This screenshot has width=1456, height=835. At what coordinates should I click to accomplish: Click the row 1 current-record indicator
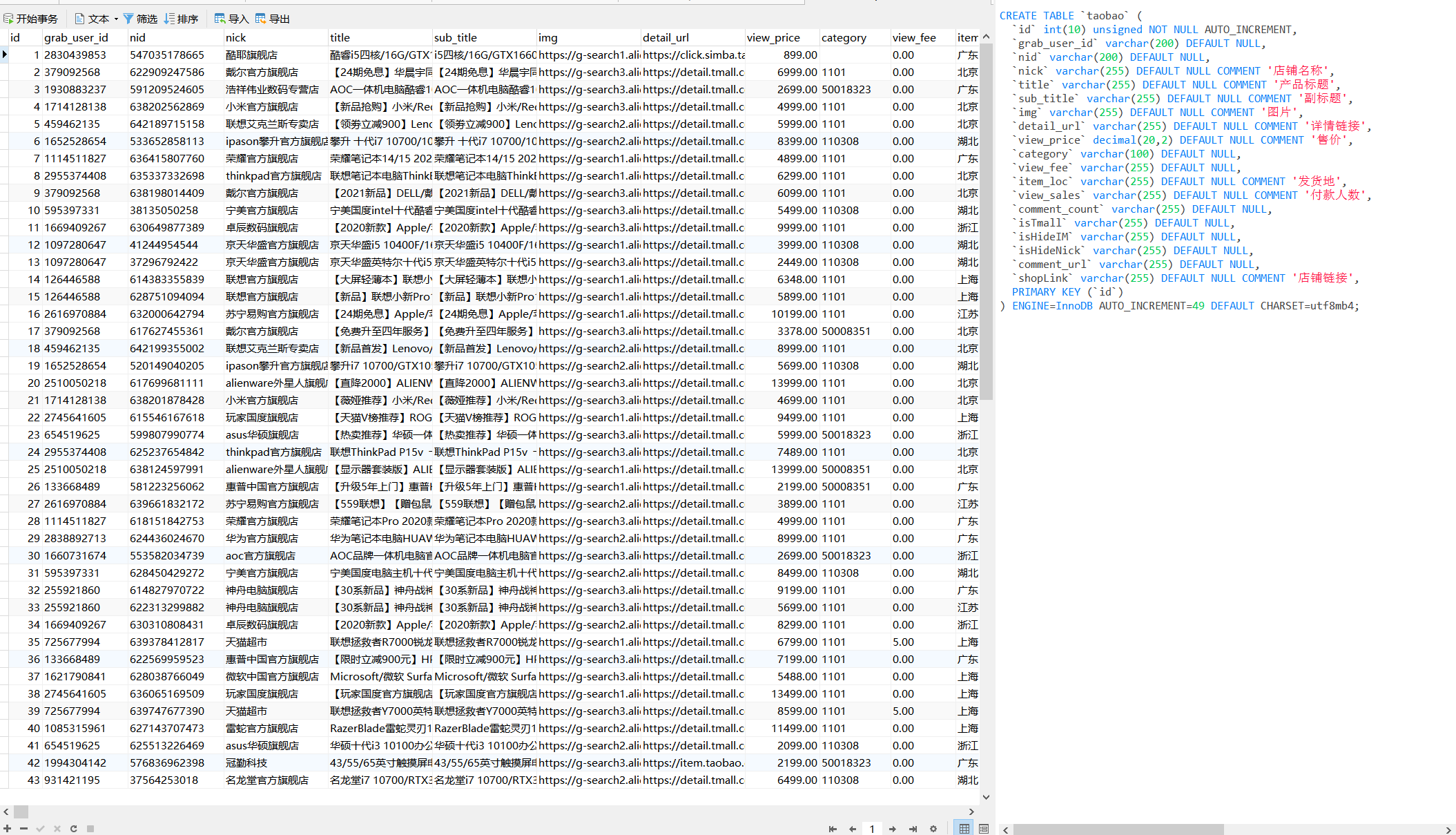(4, 55)
